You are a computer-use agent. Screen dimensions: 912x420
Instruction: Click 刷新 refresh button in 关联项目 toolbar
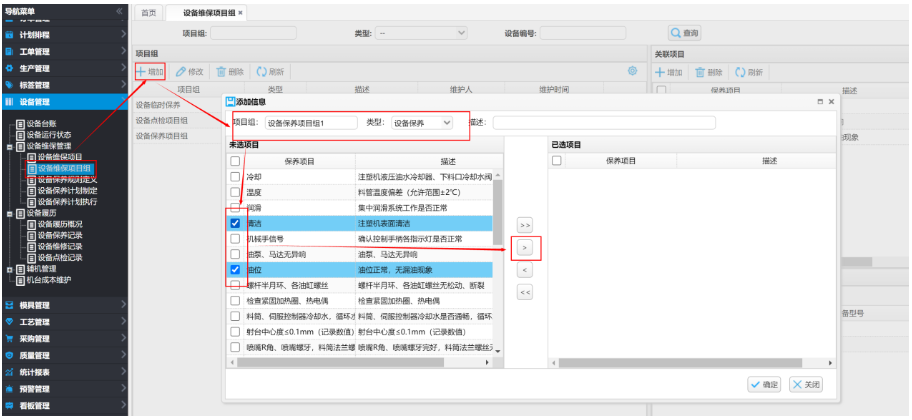click(x=749, y=72)
